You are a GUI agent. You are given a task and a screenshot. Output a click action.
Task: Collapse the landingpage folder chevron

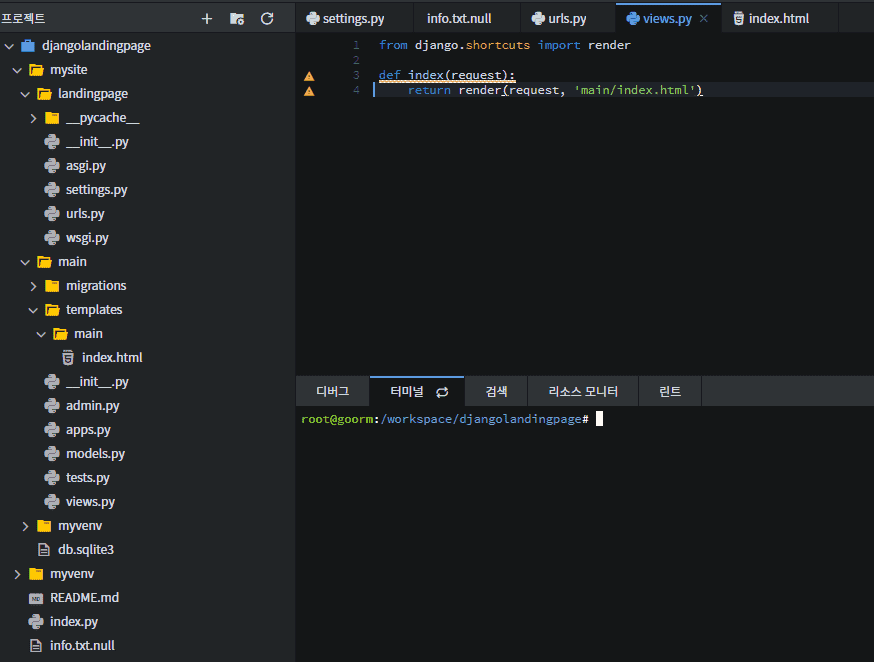tap(25, 94)
